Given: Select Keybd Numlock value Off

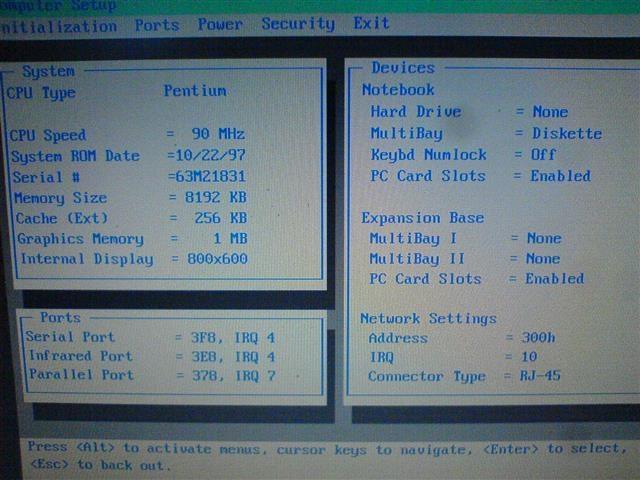Looking at the screenshot, I should pyautogui.click(x=543, y=154).
